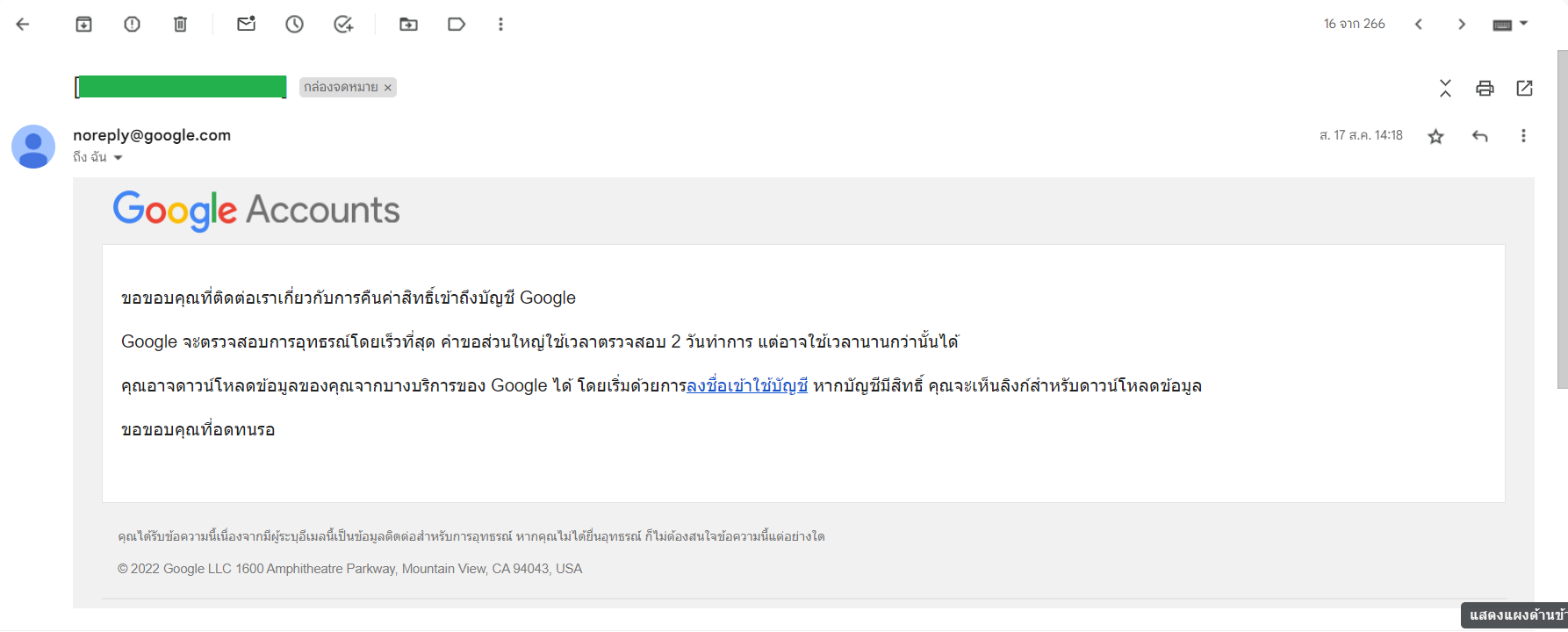Click the Google LLC address footer text
The height and width of the screenshot is (632, 1568).
[350, 569]
